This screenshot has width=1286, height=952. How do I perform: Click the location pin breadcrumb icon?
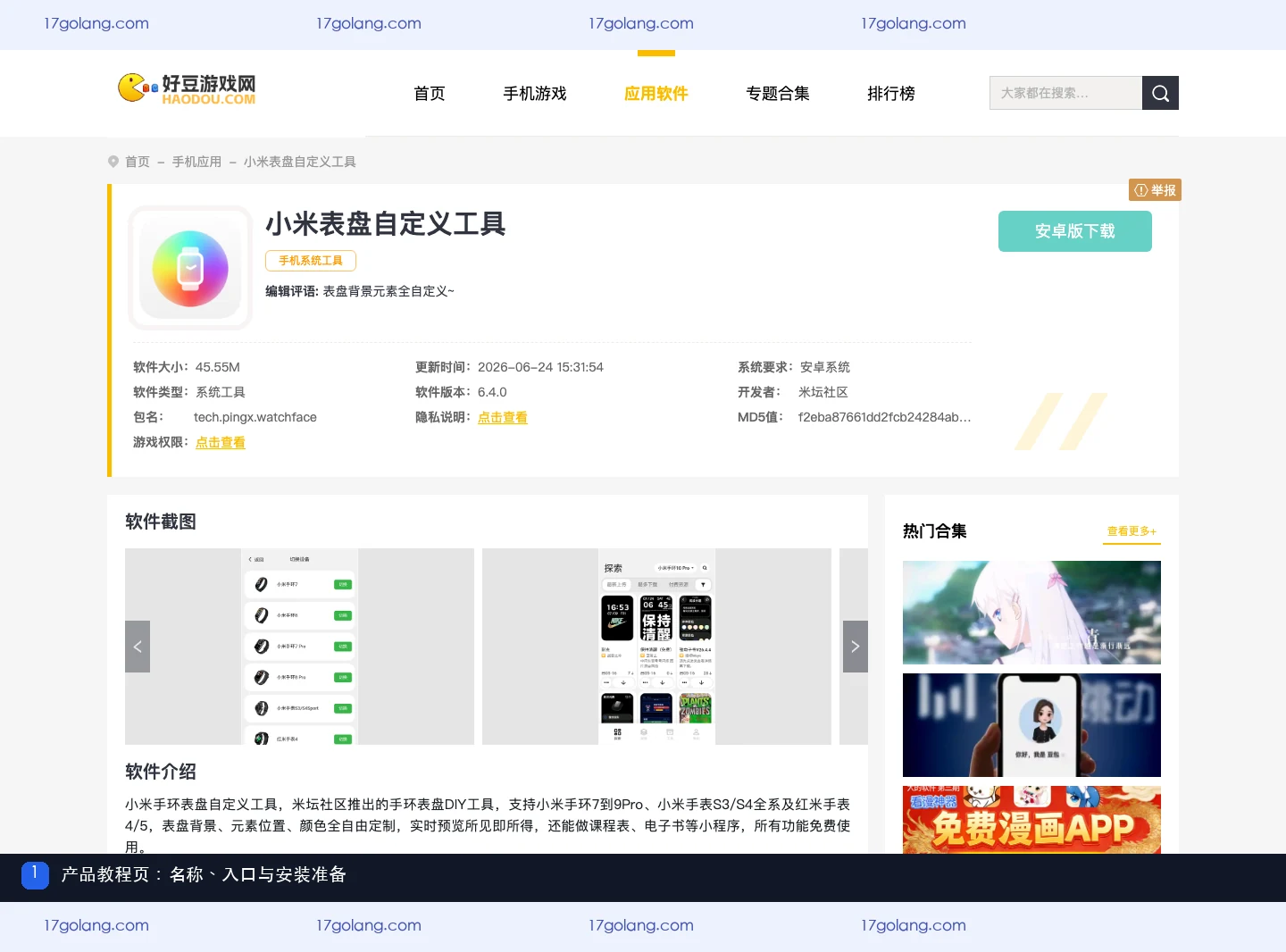[x=113, y=162]
